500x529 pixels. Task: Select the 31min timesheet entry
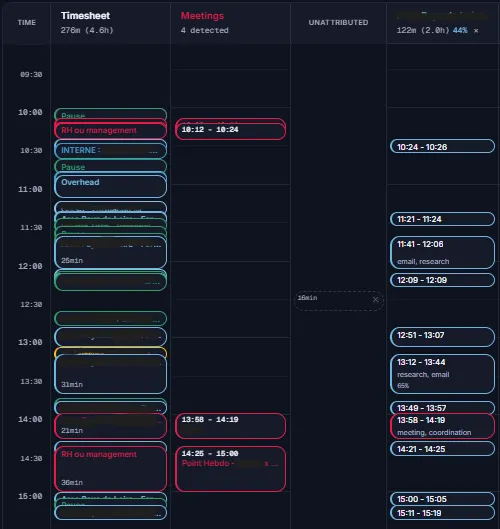point(110,374)
